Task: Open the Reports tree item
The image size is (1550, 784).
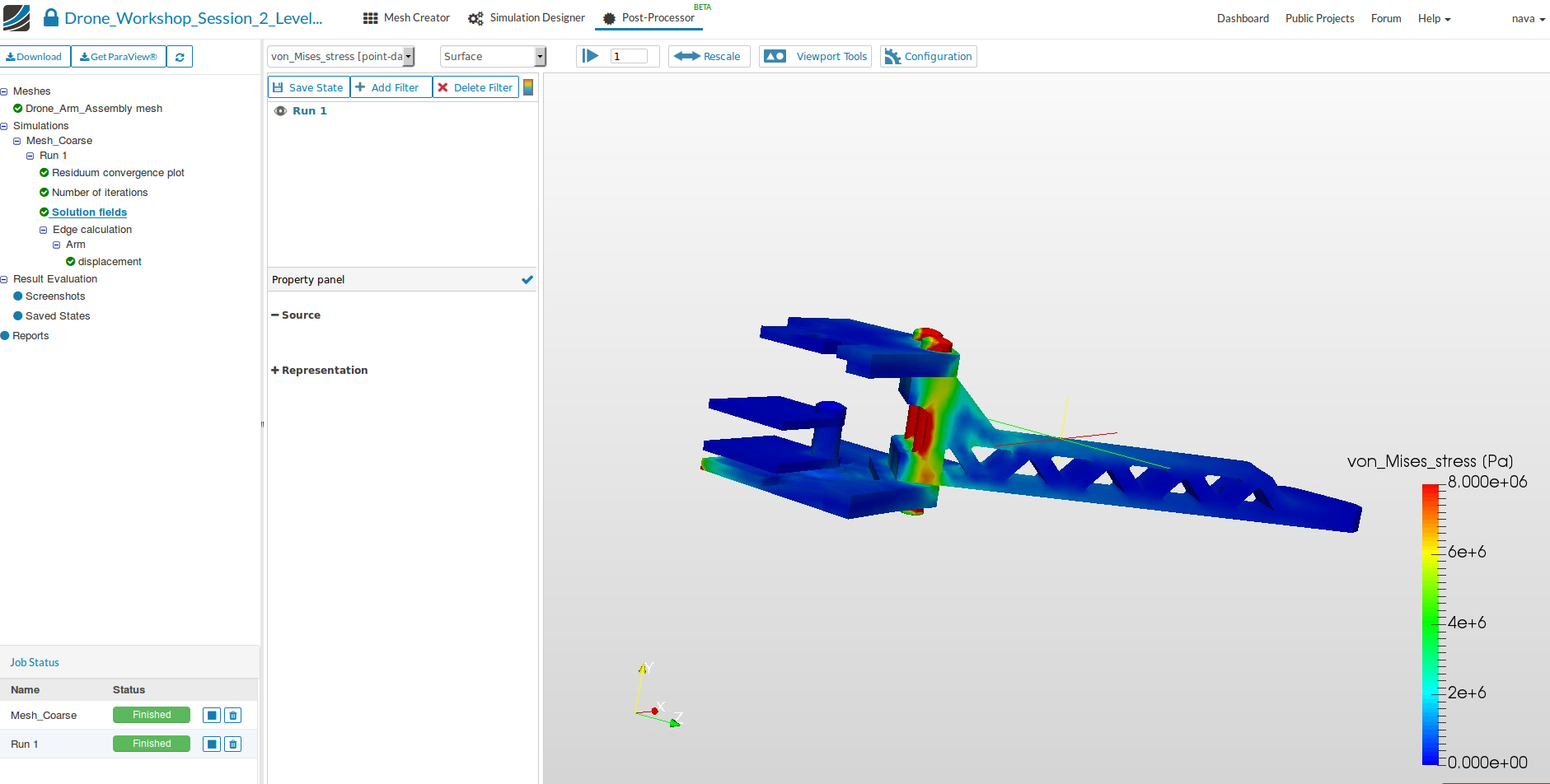Action: (x=30, y=336)
